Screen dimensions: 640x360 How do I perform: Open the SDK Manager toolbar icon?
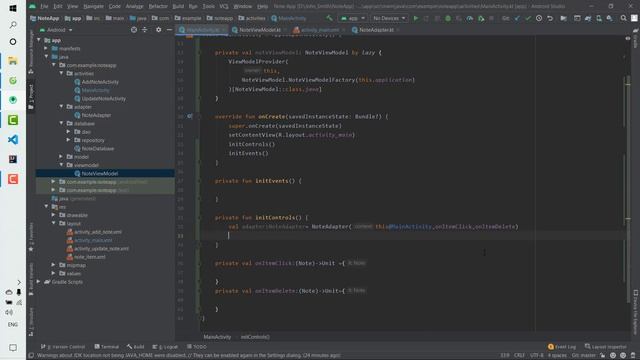[x=609, y=18]
